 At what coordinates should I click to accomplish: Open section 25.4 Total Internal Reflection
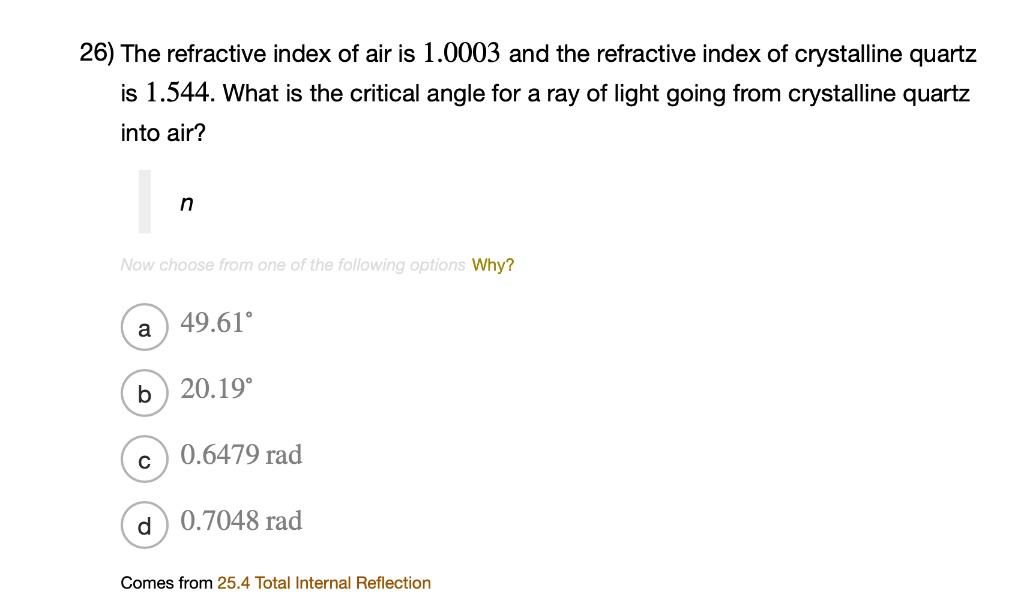coord(323,583)
